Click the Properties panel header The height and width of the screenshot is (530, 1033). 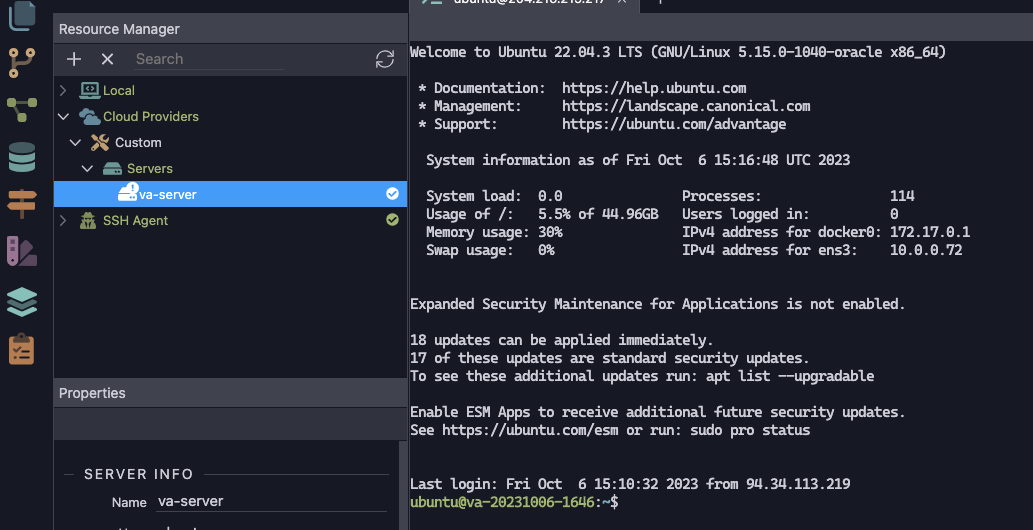[231, 393]
